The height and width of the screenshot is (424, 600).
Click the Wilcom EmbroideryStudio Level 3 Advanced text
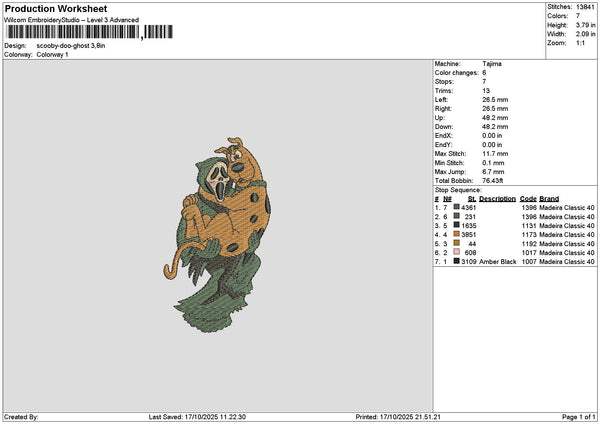click(x=72, y=20)
